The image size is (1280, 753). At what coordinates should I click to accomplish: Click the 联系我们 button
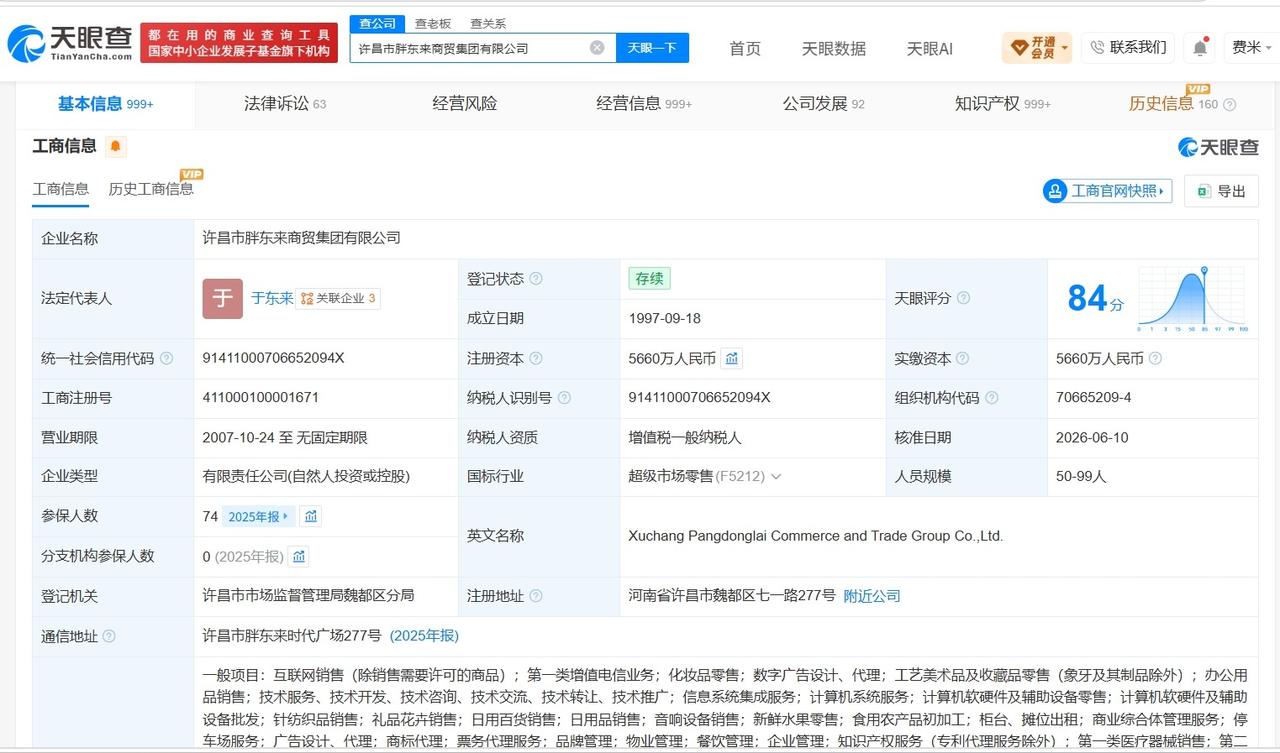(1128, 47)
